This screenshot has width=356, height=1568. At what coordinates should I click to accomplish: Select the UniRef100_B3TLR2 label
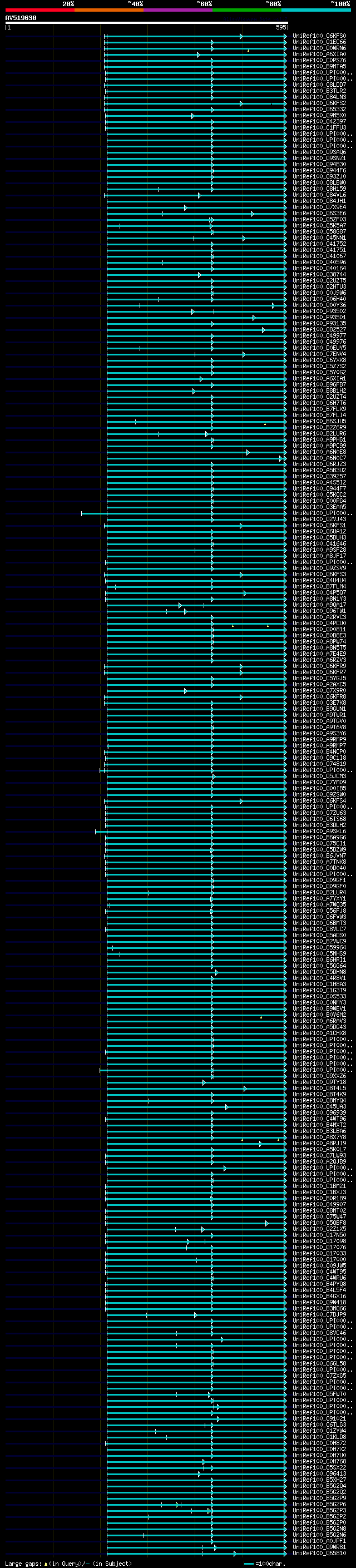[x=319, y=91]
